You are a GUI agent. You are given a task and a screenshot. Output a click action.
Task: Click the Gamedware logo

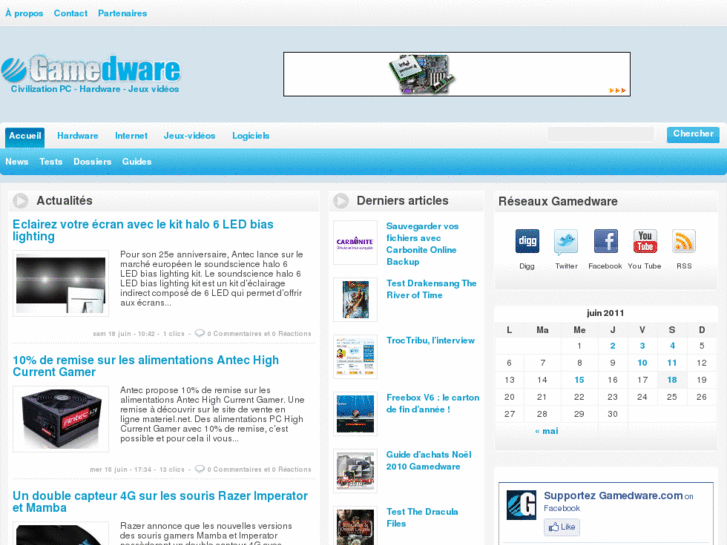pos(91,69)
